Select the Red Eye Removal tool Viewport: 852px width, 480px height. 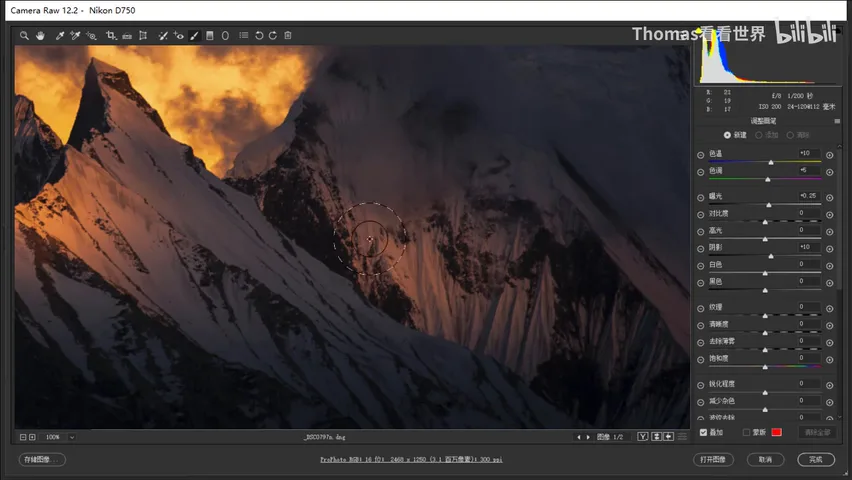[x=178, y=35]
